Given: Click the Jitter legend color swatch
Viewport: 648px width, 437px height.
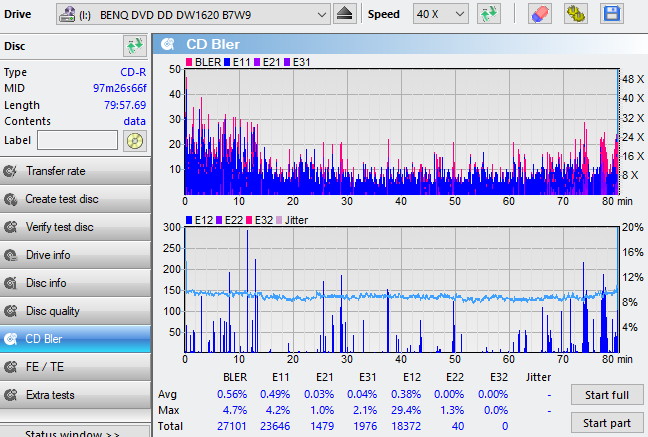Looking at the screenshot, I should pyautogui.click(x=279, y=220).
